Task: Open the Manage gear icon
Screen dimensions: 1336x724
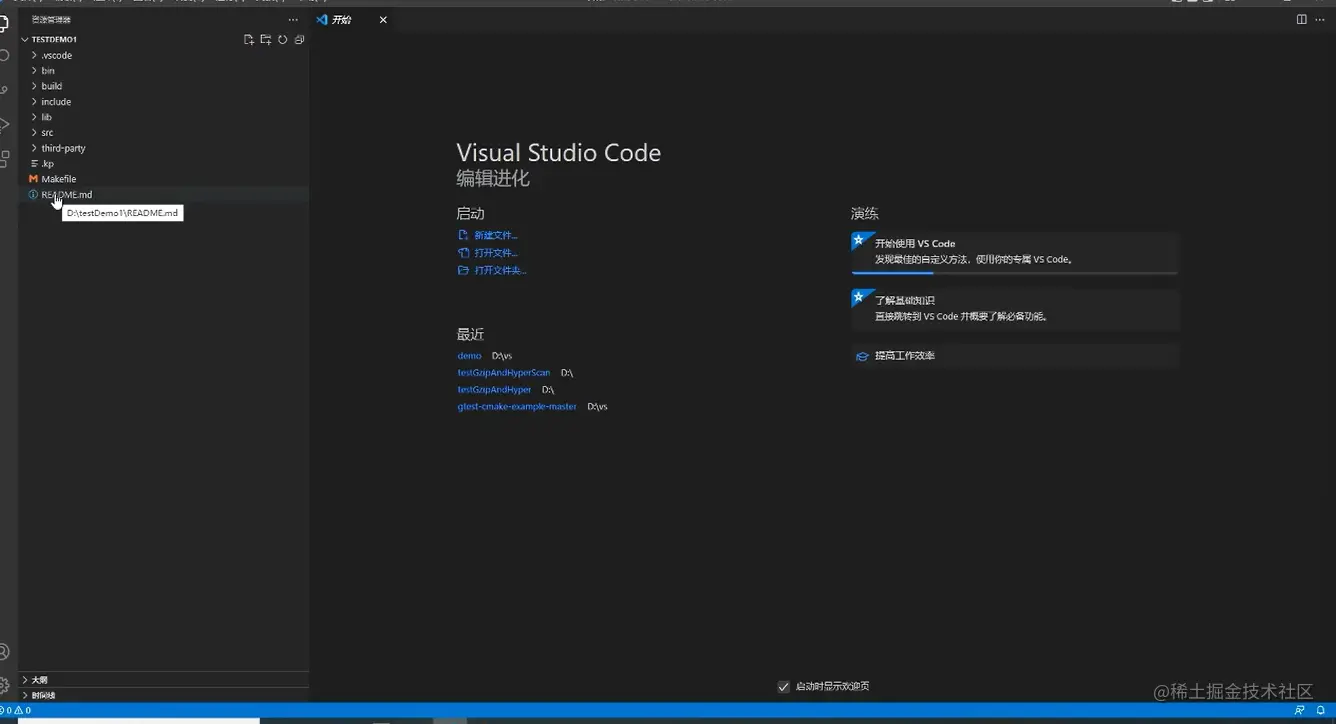Action: (x=4, y=686)
